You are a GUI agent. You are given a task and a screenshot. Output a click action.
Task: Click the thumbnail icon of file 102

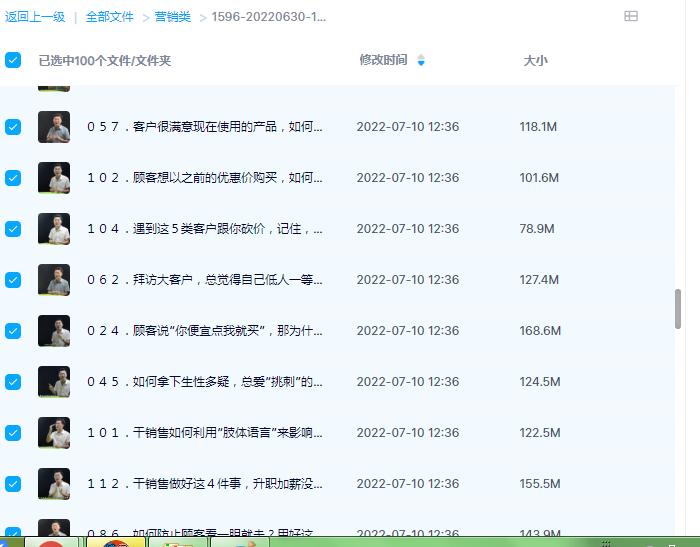[x=54, y=178]
